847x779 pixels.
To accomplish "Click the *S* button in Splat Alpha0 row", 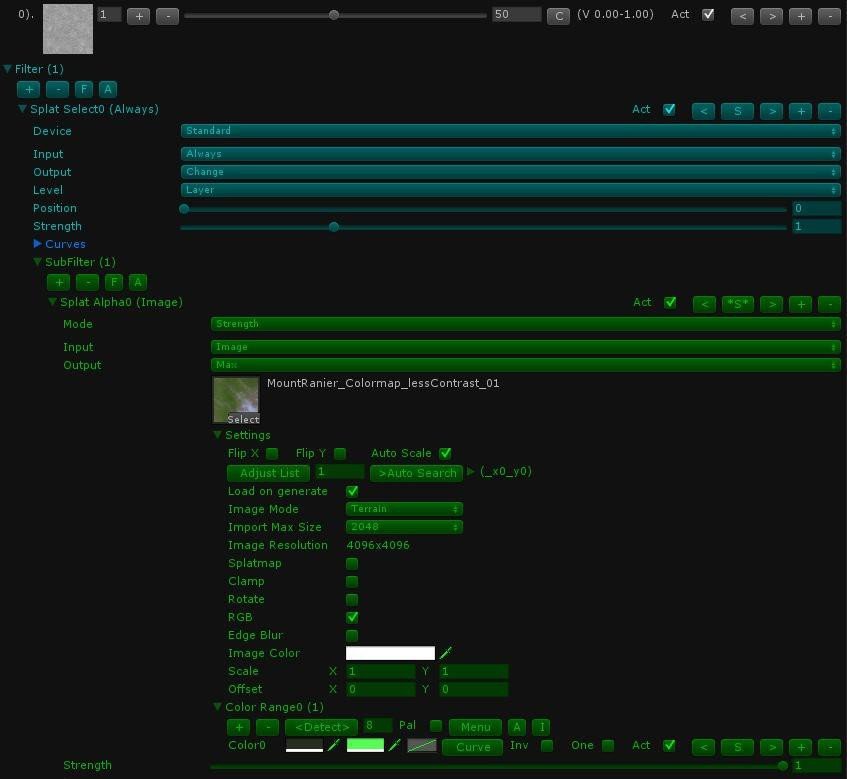I will coord(738,304).
